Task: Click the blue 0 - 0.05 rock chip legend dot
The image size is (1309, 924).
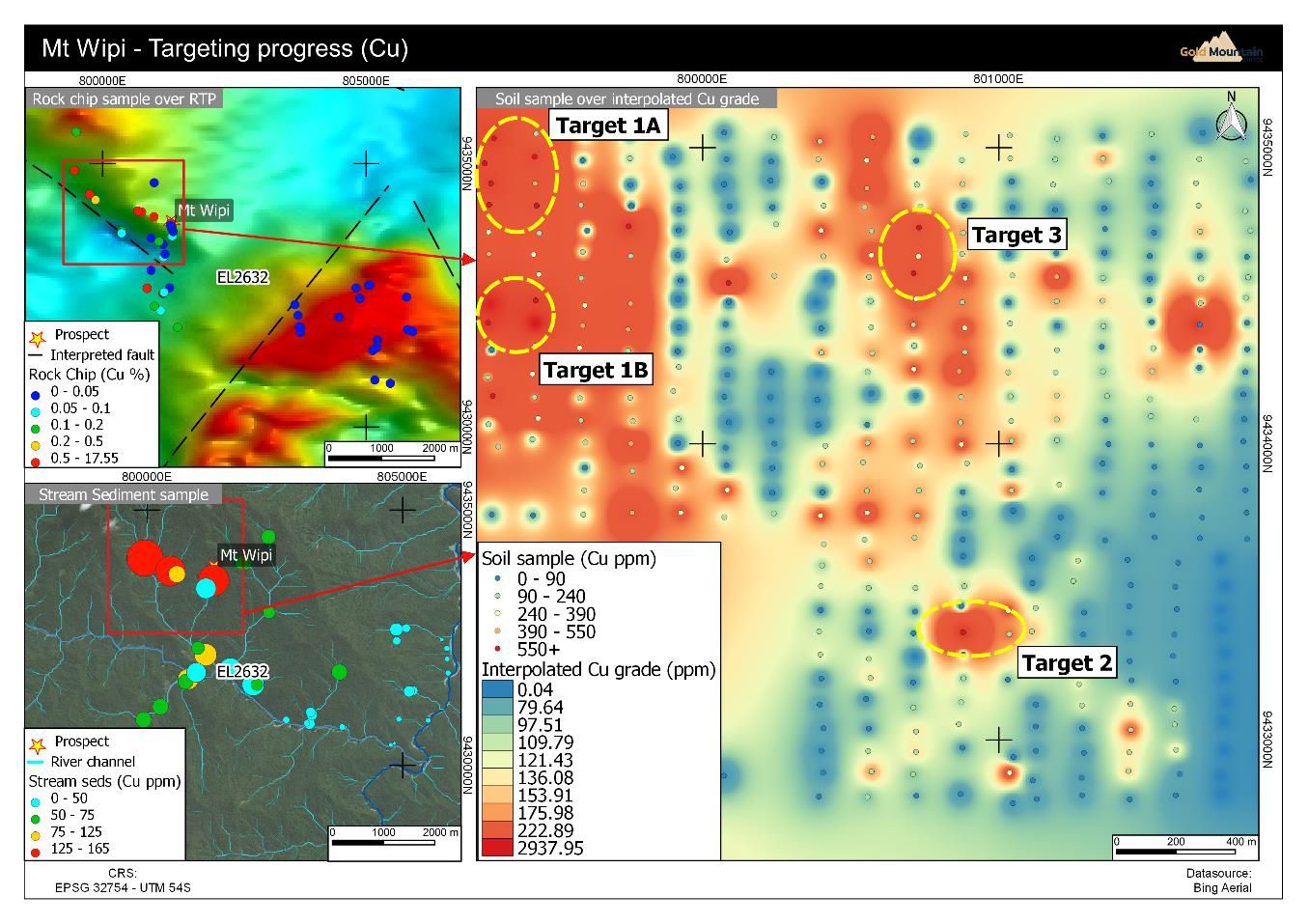Action: 36,392
